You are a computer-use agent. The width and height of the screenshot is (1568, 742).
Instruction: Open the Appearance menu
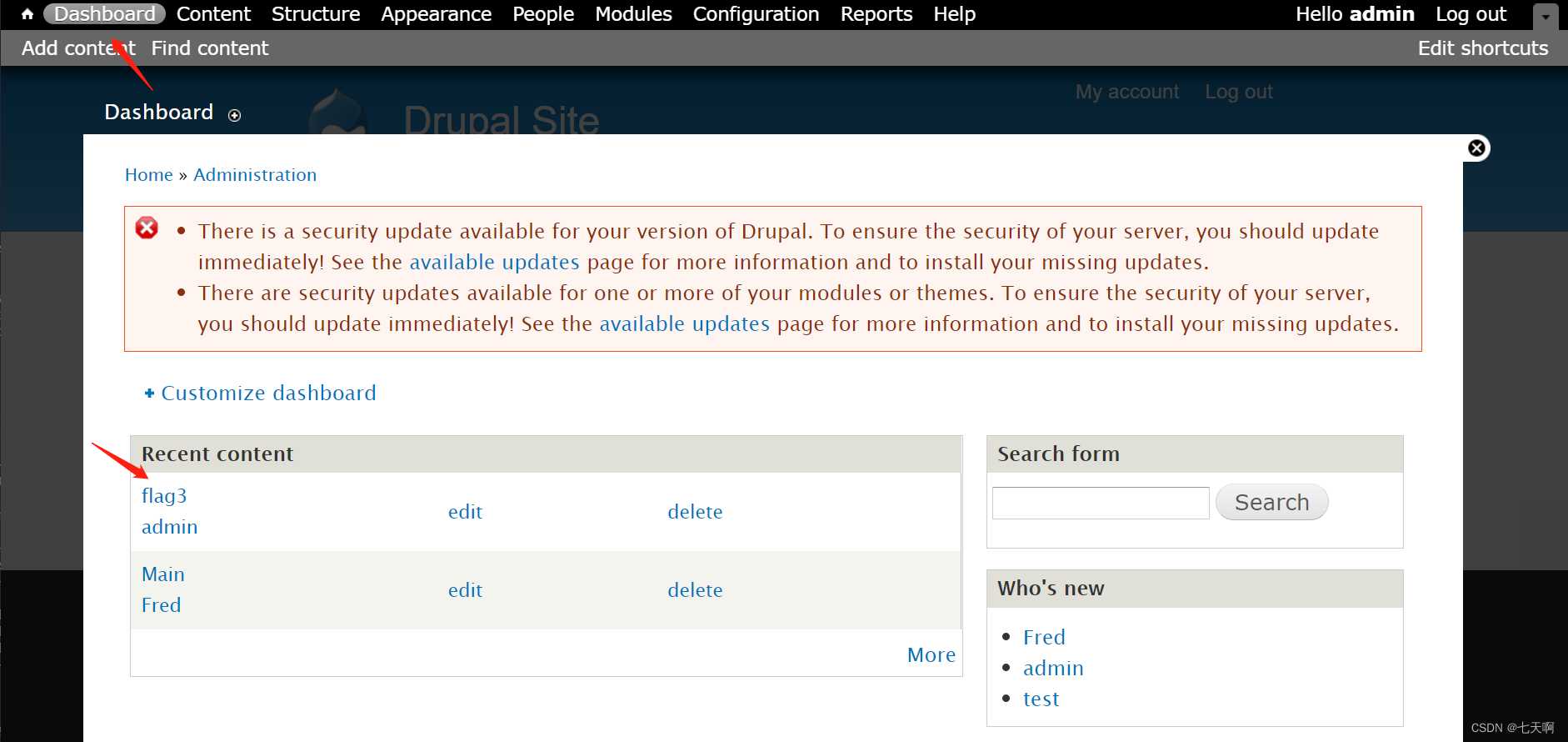point(436,14)
